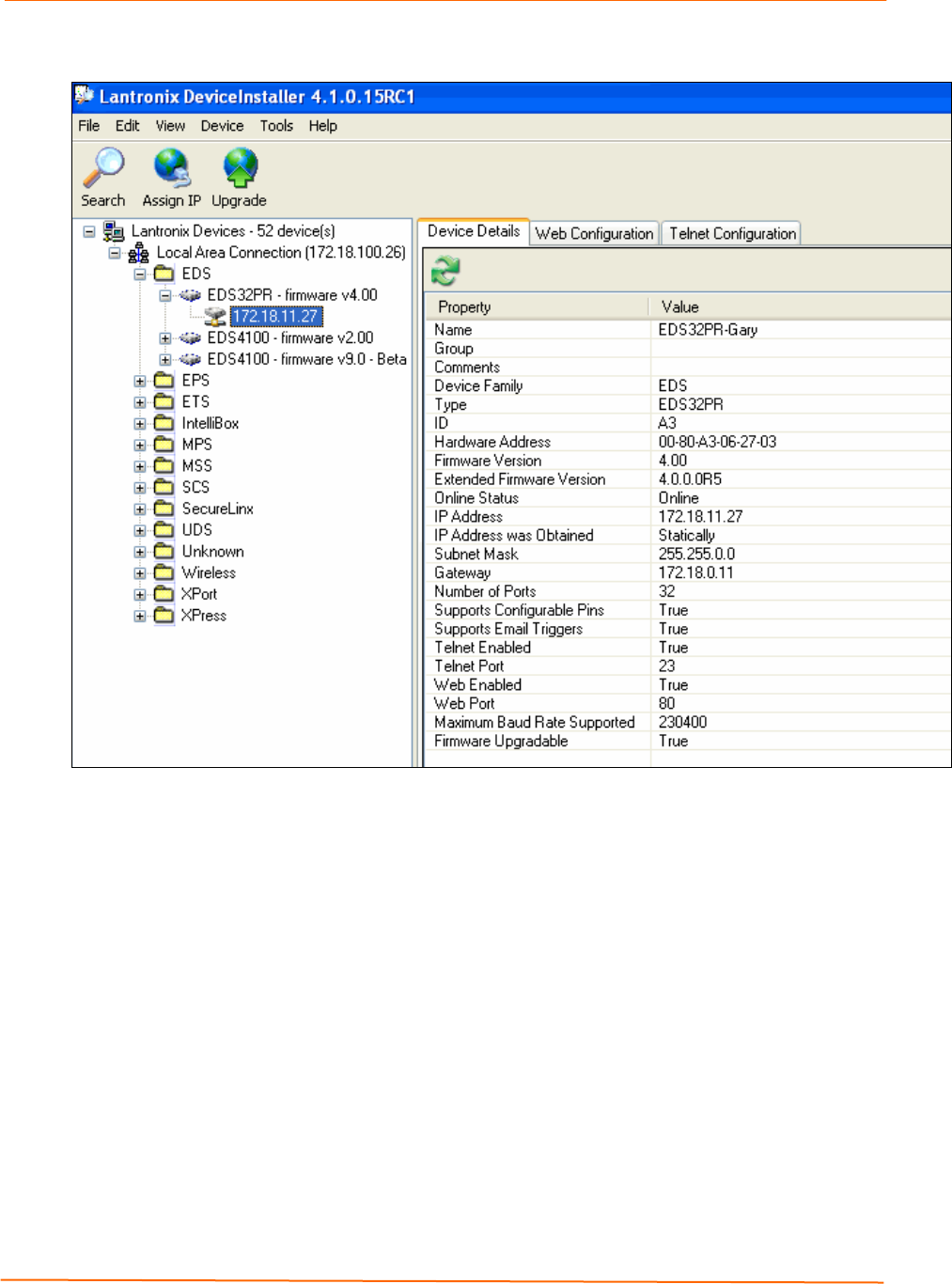Expand the EDS4100 firmware v2.00 node
Screen dimensions: 952x1284
click(x=165, y=338)
